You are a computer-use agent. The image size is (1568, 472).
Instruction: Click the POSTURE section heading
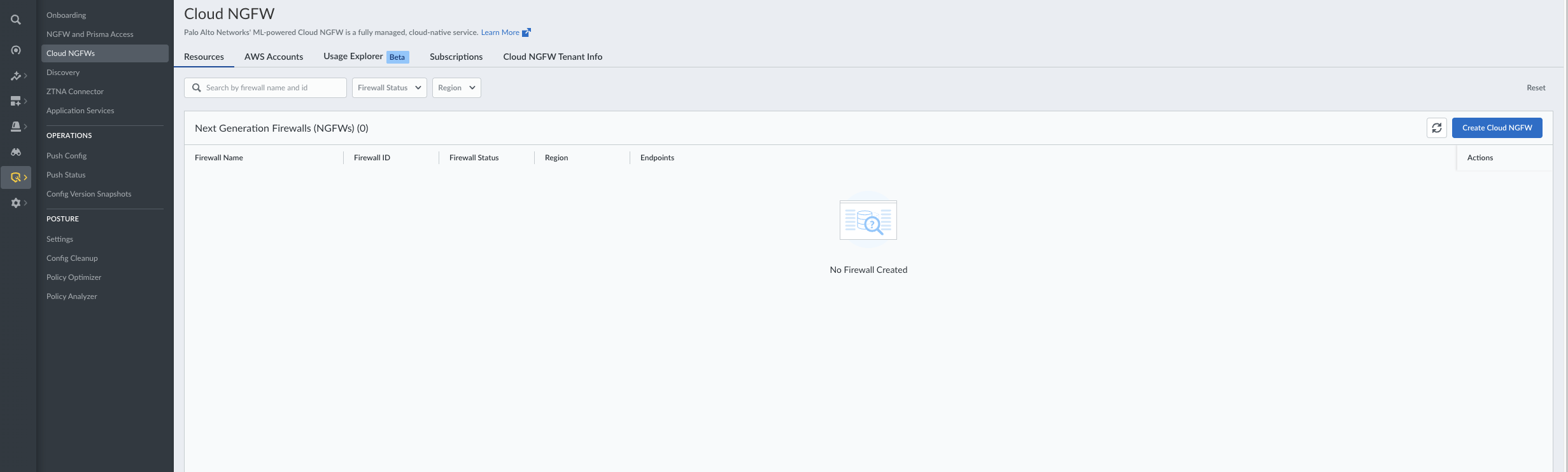pos(62,219)
